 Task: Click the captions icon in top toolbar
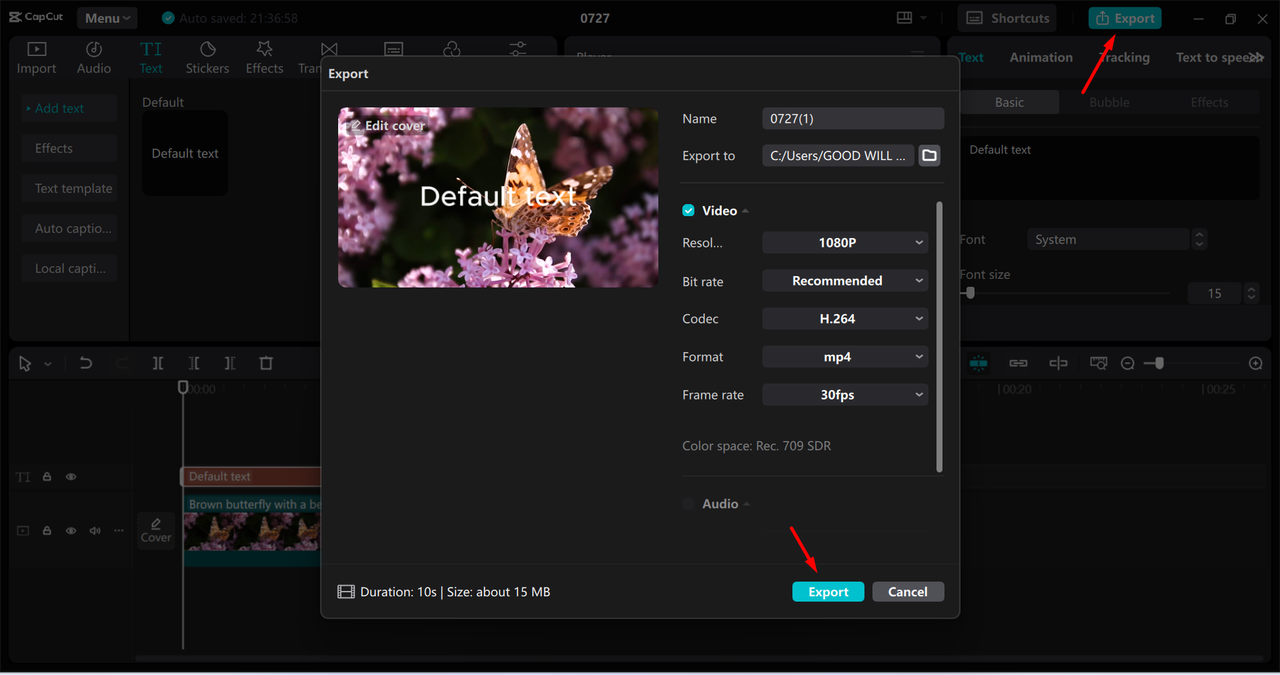[x=394, y=50]
